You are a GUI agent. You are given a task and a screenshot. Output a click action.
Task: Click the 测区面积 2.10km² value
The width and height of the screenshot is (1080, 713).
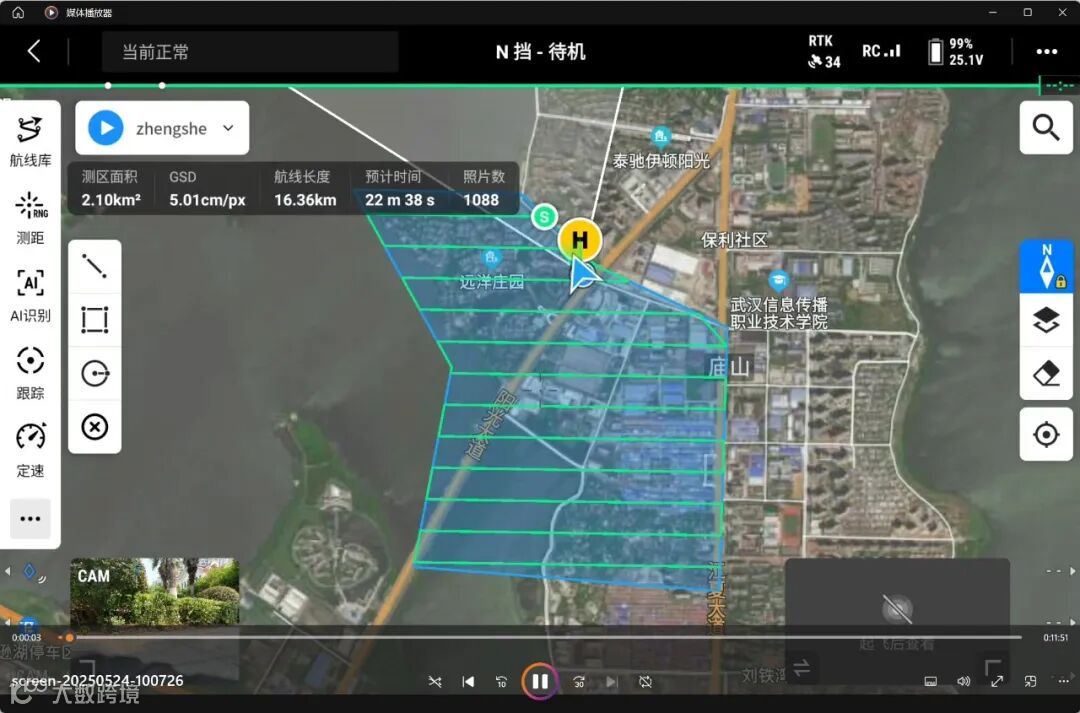111,200
